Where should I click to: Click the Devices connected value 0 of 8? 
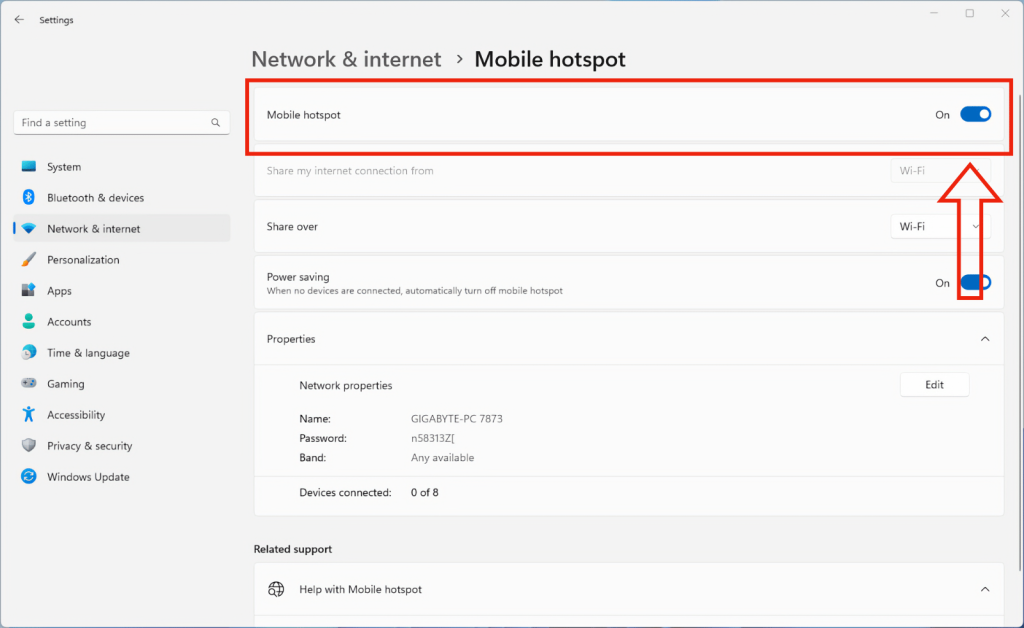coord(424,492)
